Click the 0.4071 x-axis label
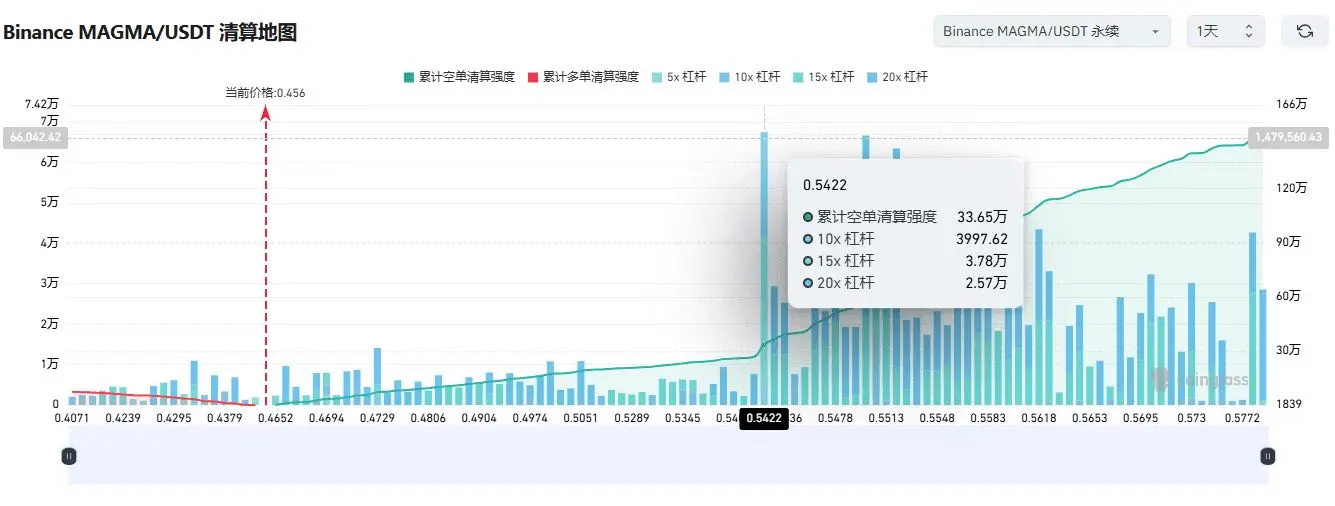The height and width of the screenshot is (506, 1335). point(72,418)
